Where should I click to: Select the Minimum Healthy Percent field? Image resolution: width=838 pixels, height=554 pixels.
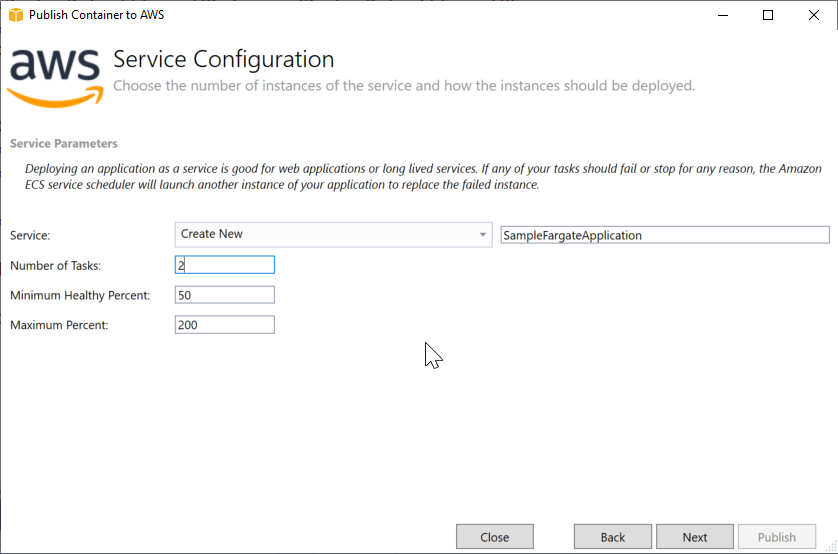point(224,295)
